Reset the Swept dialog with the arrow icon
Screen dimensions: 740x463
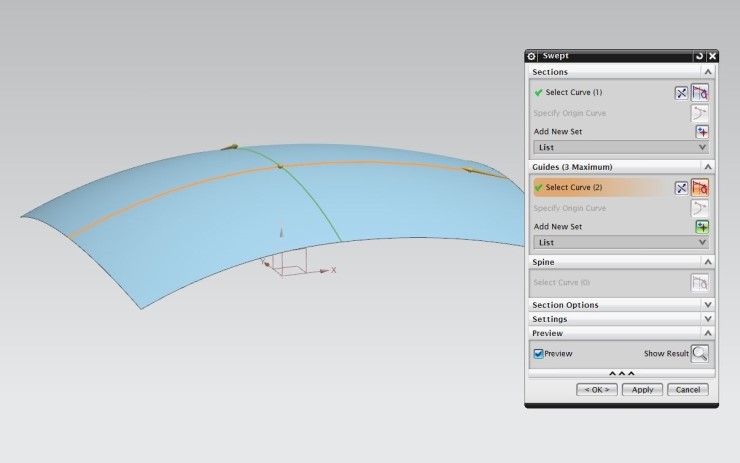(700, 56)
